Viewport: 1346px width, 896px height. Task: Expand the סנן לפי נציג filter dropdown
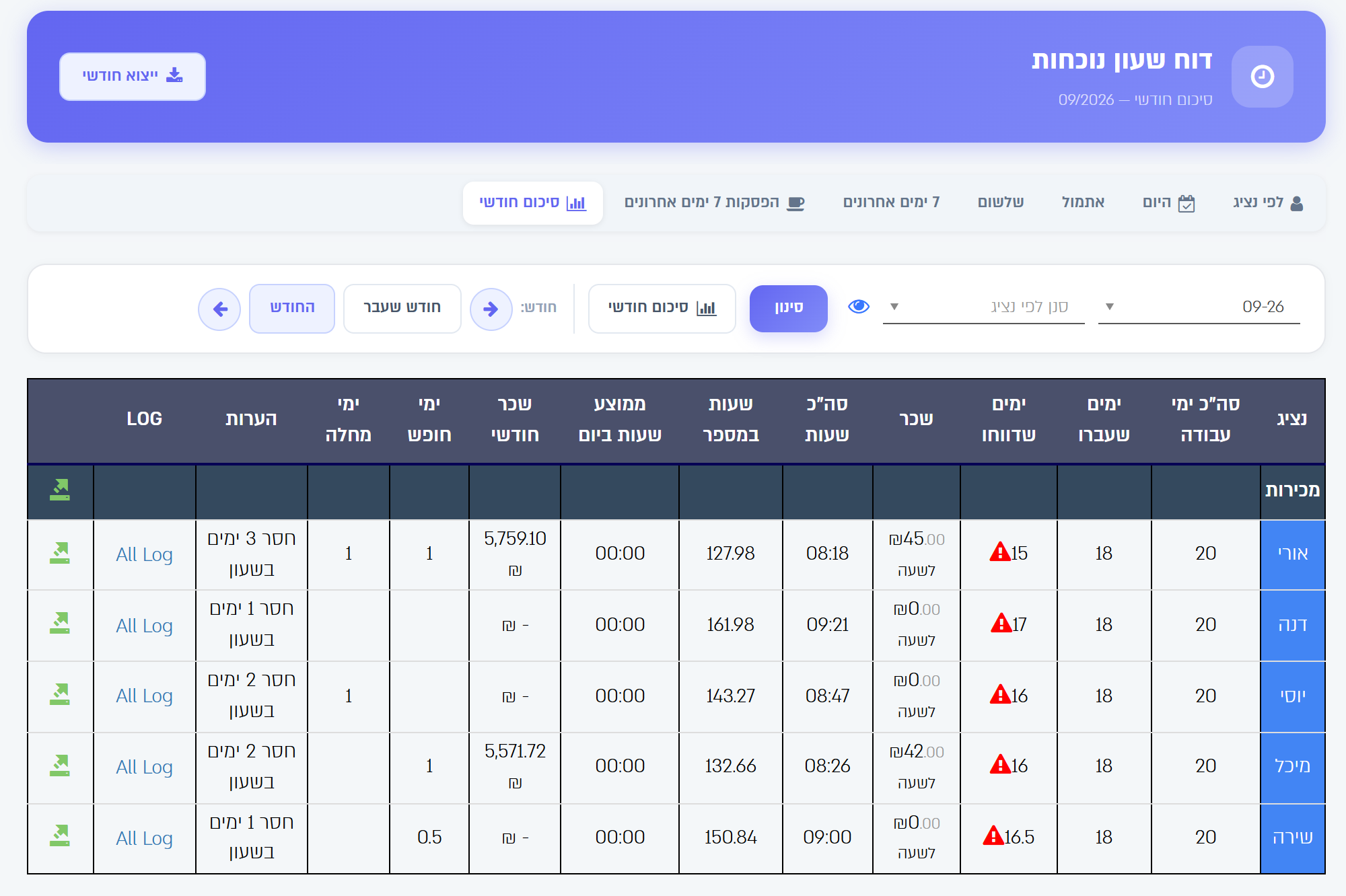click(x=983, y=307)
